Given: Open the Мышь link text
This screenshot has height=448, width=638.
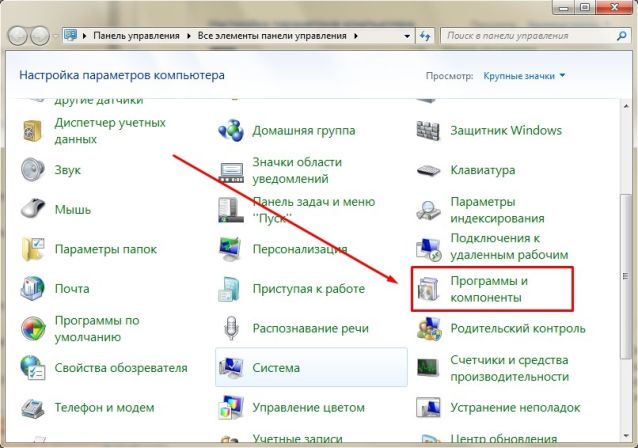Looking at the screenshot, I should 73,210.
